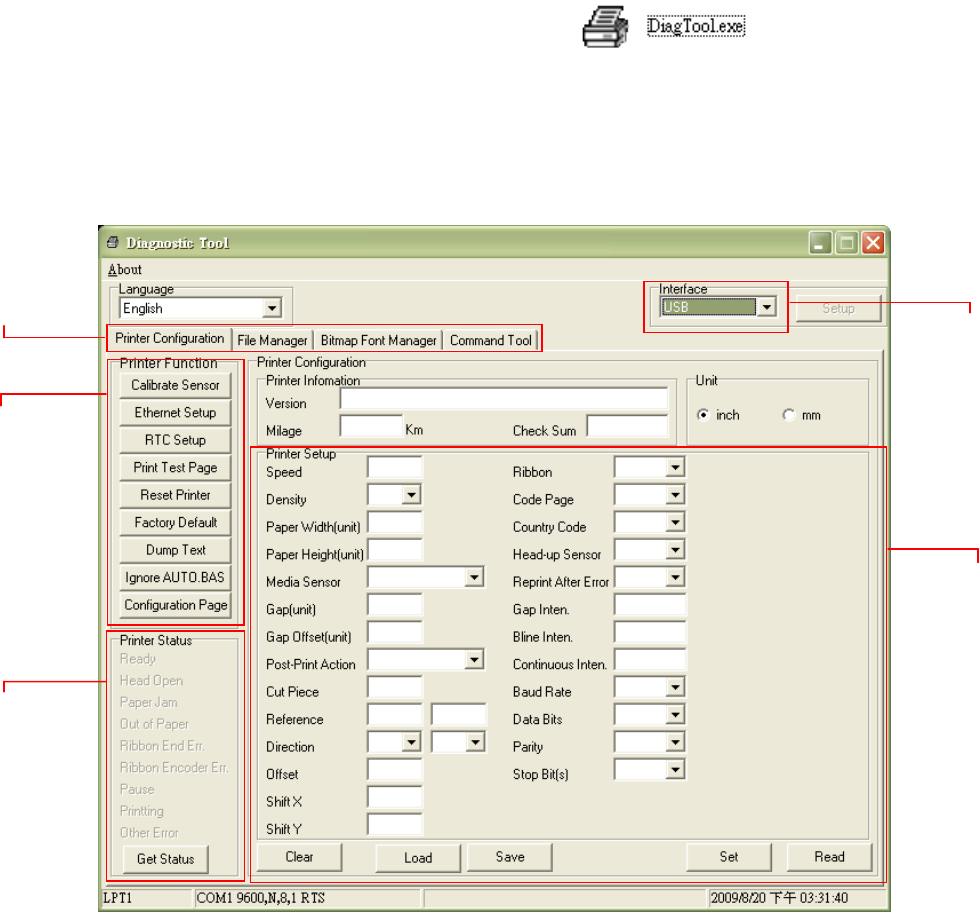Focus the Milage input field

point(371,426)
